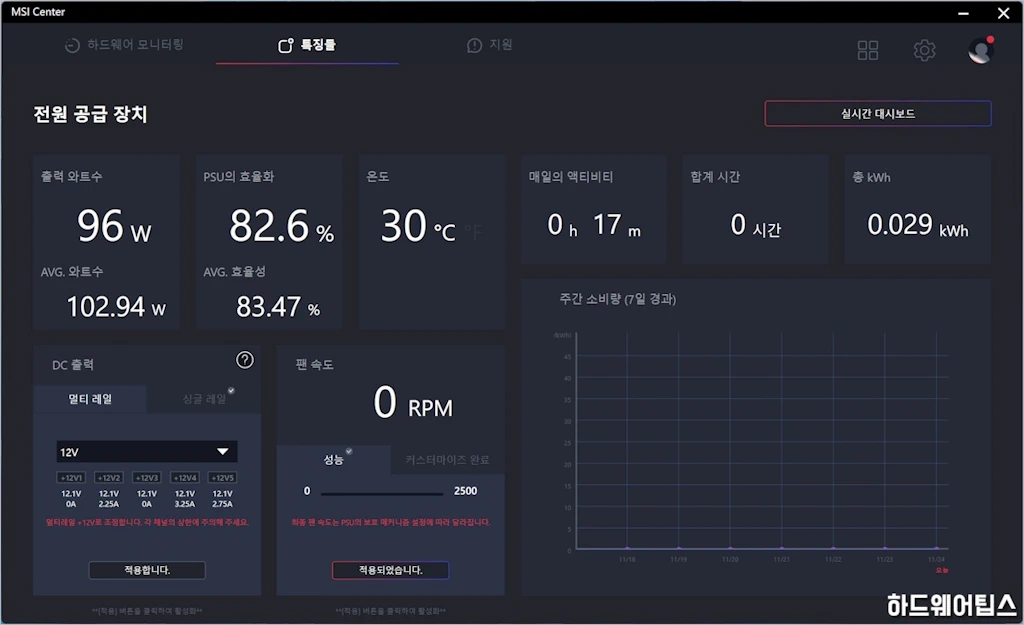Click the +12V2 rail label
1024x625 pixels.
click(x=108, y=477)
